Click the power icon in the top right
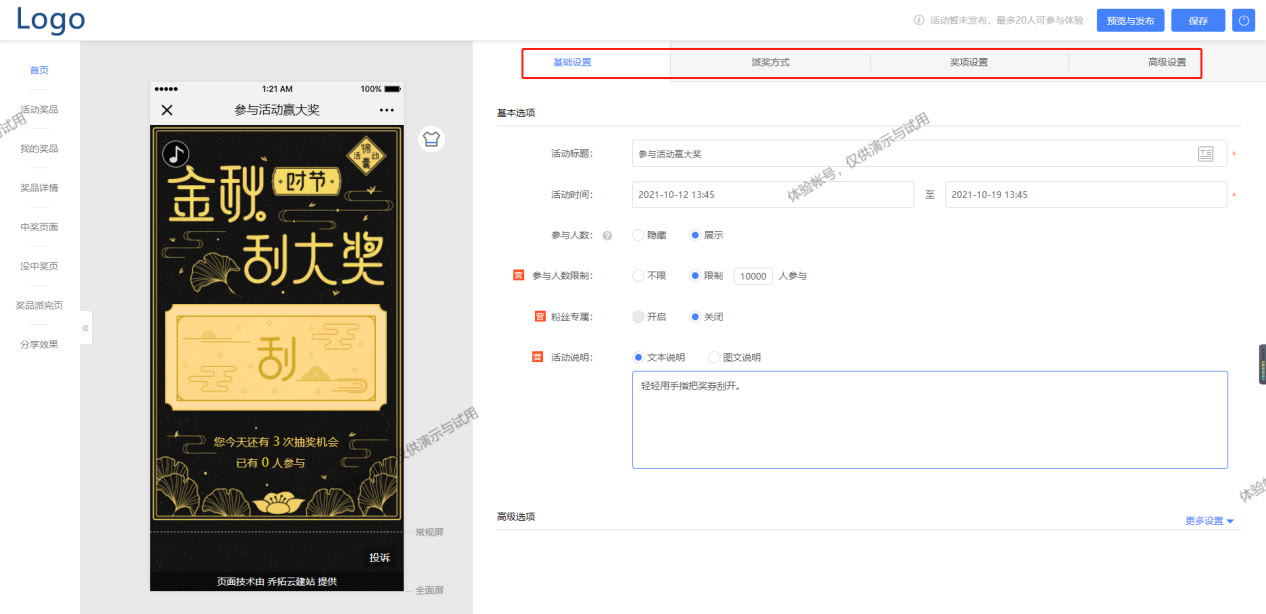Screen dimensions: 1266x614 (1243, 20)
